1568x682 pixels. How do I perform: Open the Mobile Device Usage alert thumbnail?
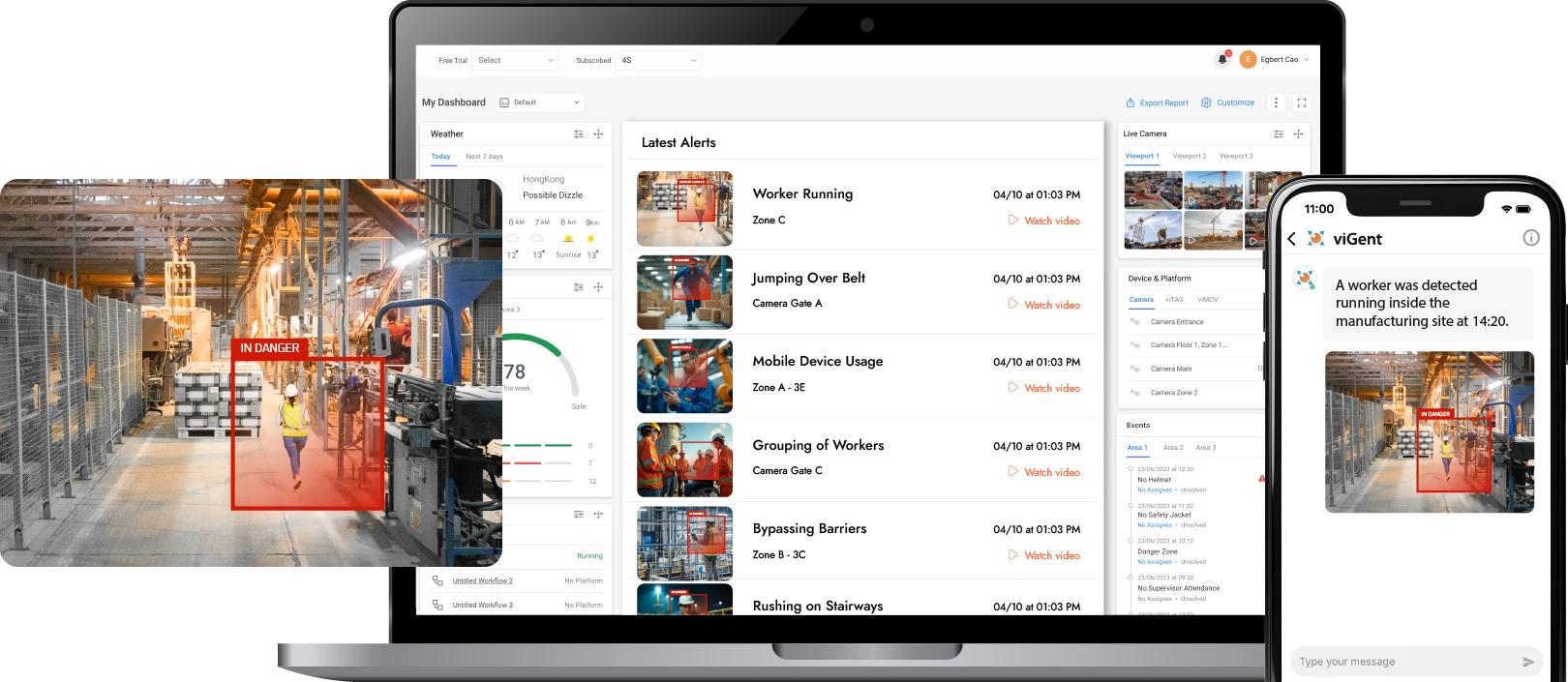(684, 376)
